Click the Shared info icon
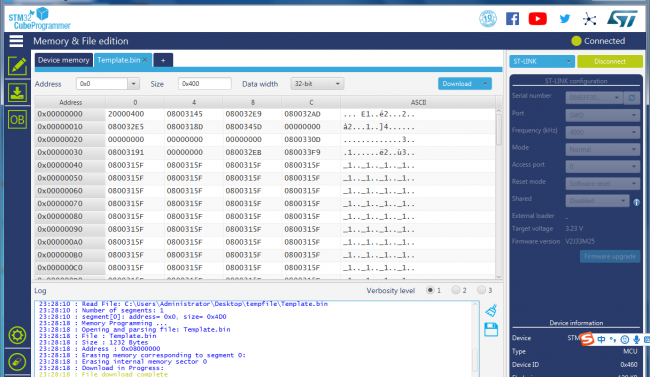Screen dimensions: 650x377 click(x=636, y=202)
